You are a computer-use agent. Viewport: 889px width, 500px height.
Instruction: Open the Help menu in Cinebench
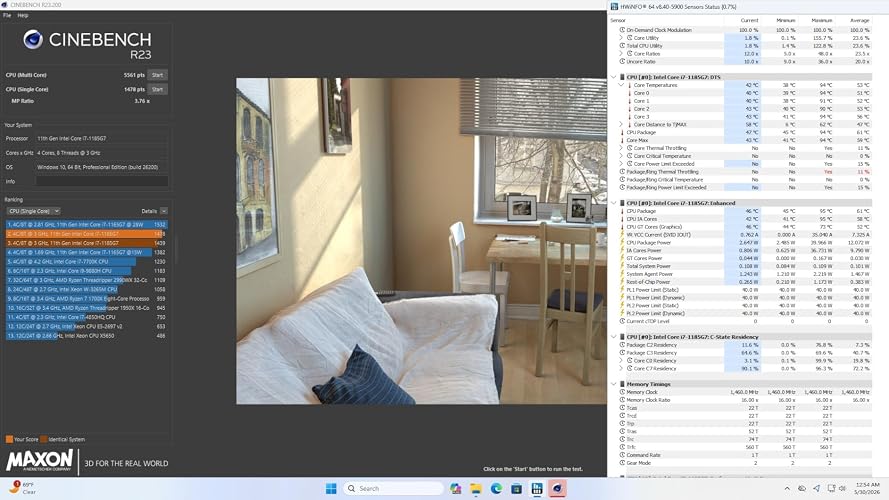click(x=23, y=15)
